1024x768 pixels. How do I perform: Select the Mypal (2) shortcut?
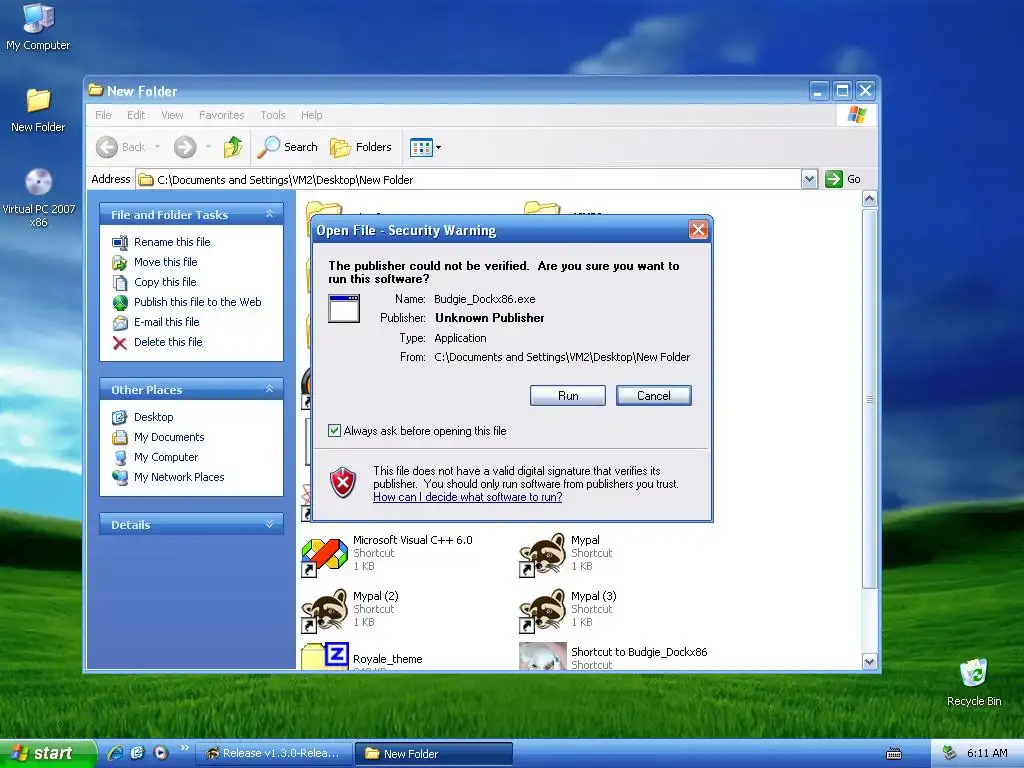[350, 610]
